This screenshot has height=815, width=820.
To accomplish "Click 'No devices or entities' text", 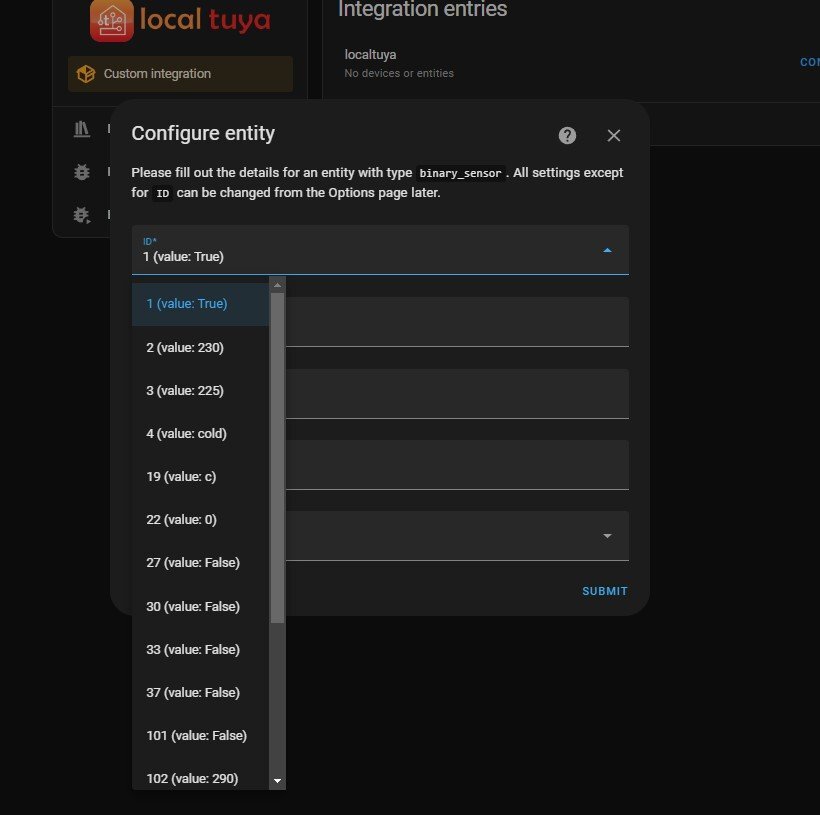I will (399, 73).
